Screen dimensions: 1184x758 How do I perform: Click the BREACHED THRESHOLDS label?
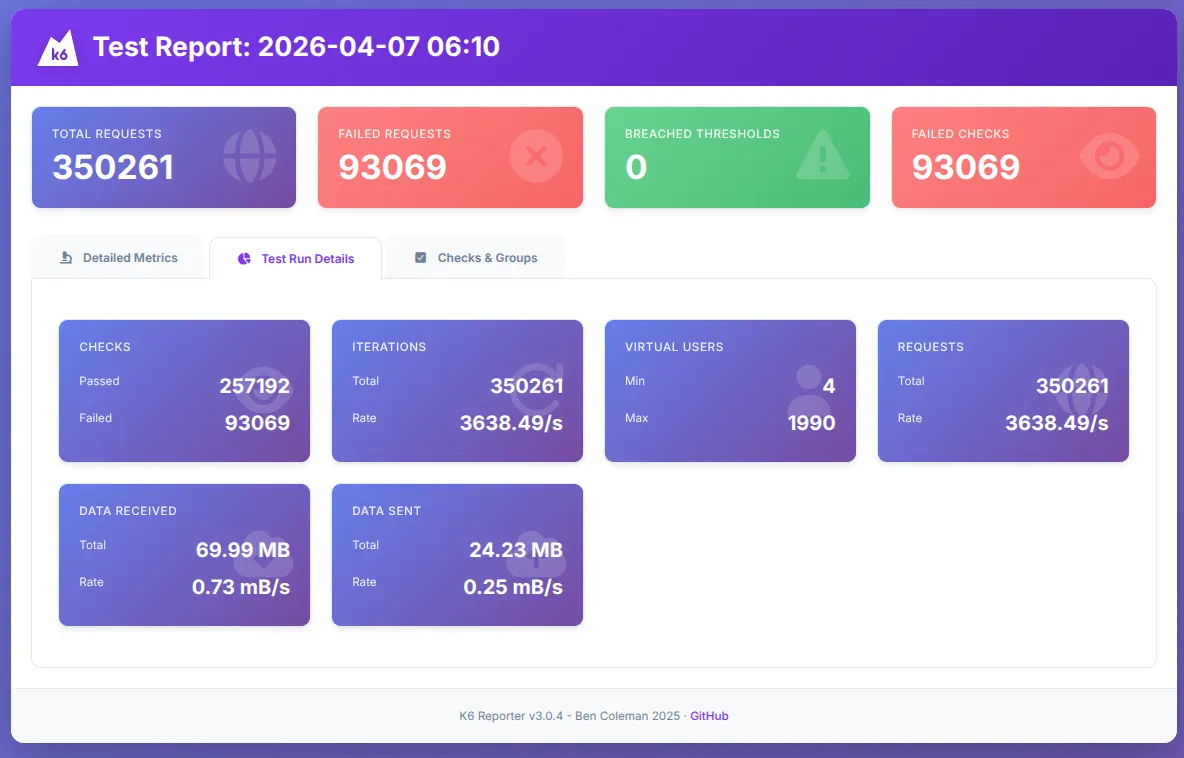(702, 134)
